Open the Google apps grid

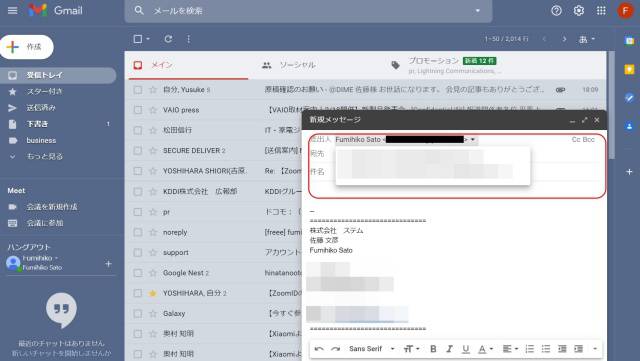click(601, 11)
